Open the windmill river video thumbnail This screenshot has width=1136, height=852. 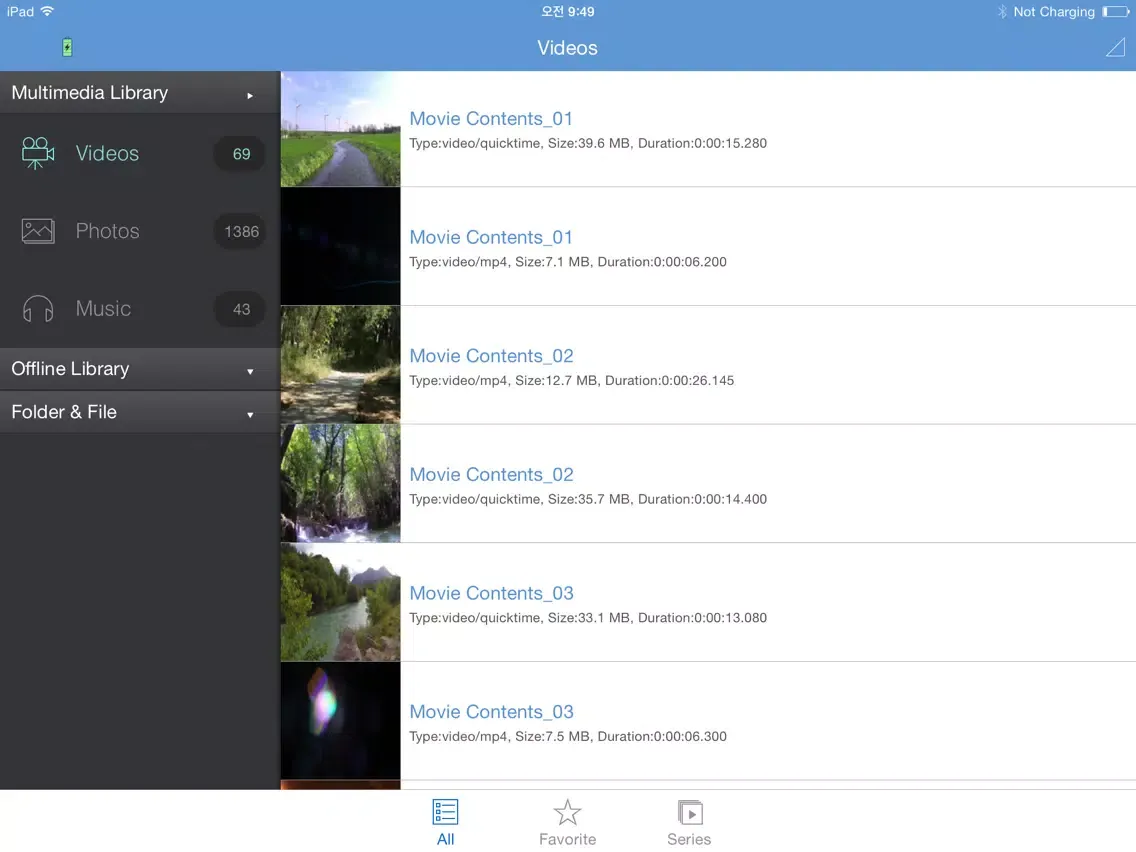[x=341, y=129]
